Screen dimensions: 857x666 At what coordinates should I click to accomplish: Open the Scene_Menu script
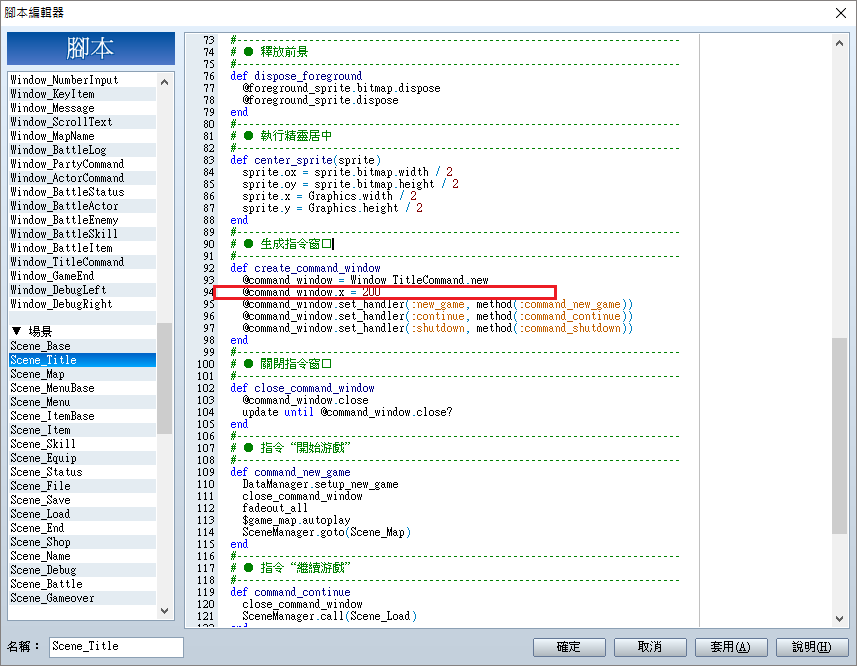(83, 402)
